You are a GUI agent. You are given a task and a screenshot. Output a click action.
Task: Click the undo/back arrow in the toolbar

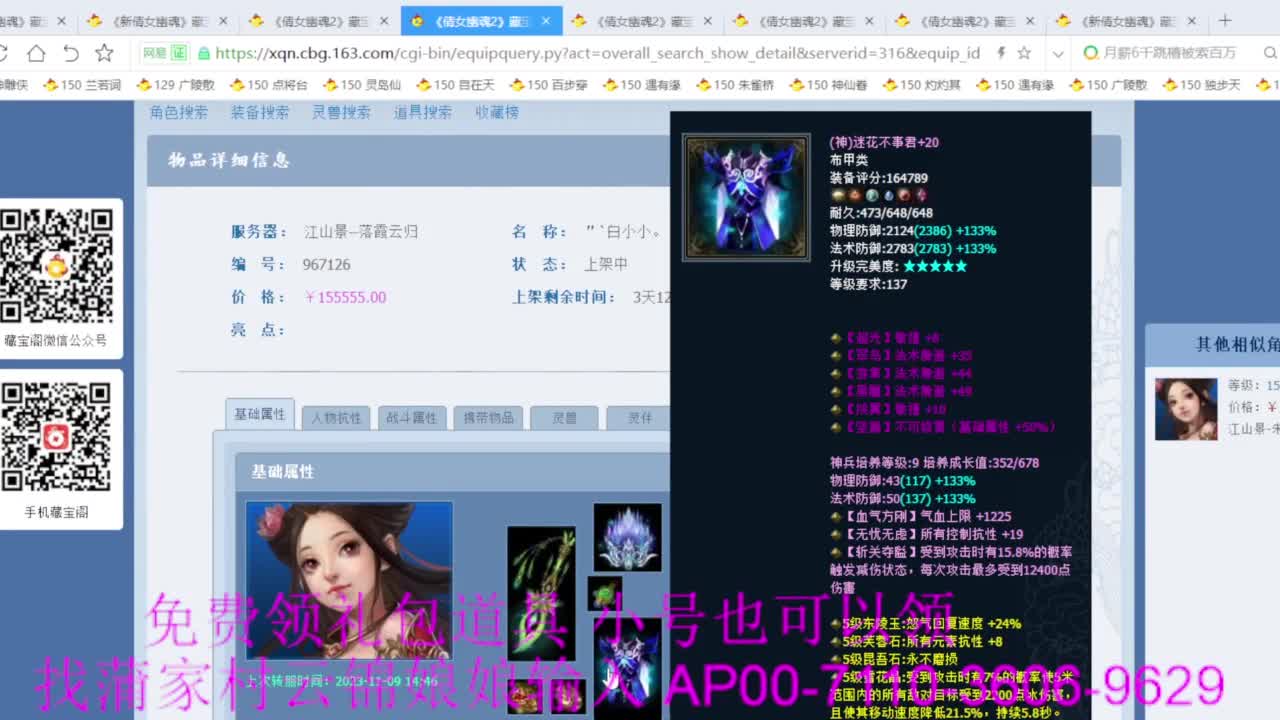(x=71, y=53)
